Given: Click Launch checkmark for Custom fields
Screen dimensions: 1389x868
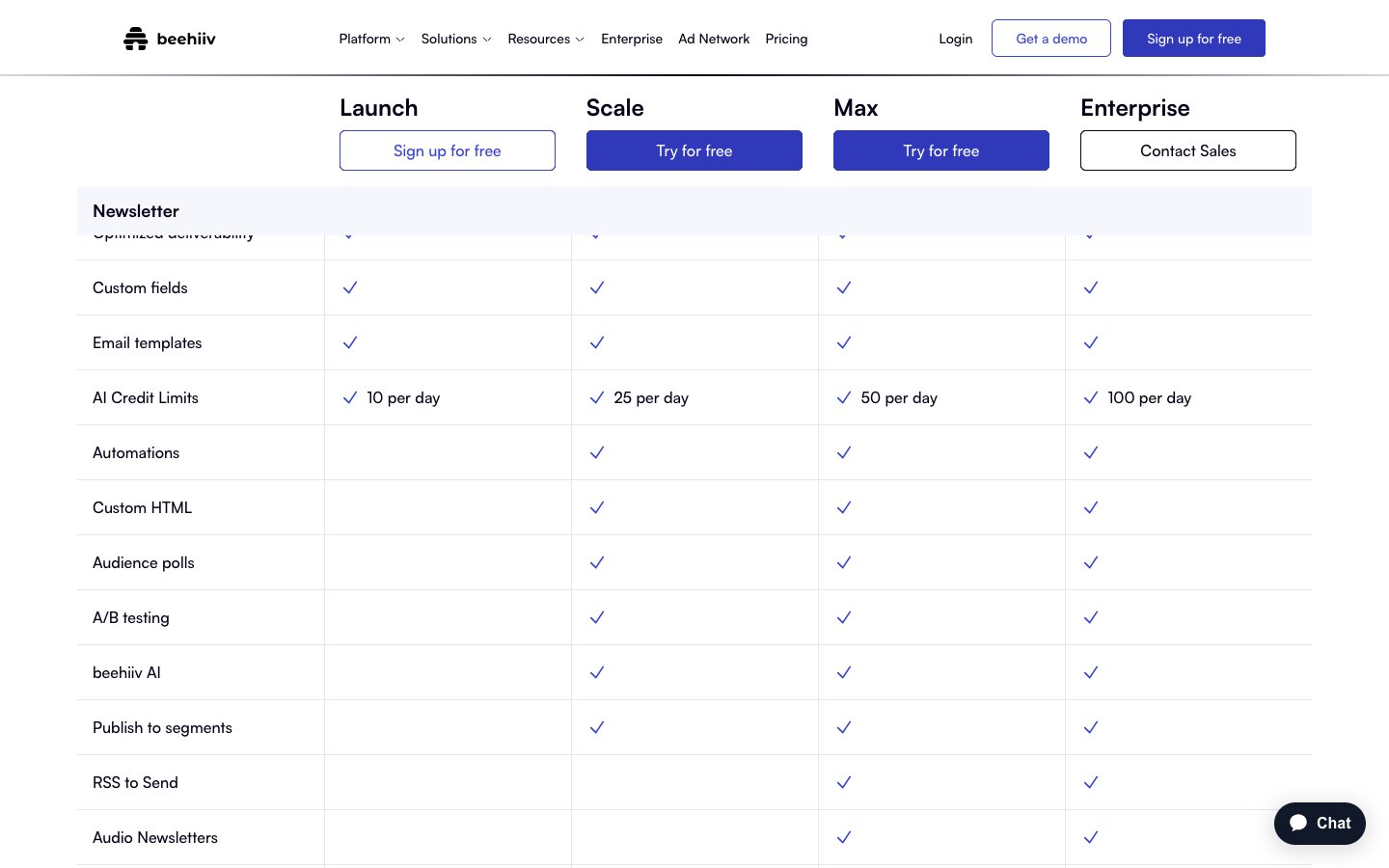Looking at the screenshot, I should coord(350,287).
